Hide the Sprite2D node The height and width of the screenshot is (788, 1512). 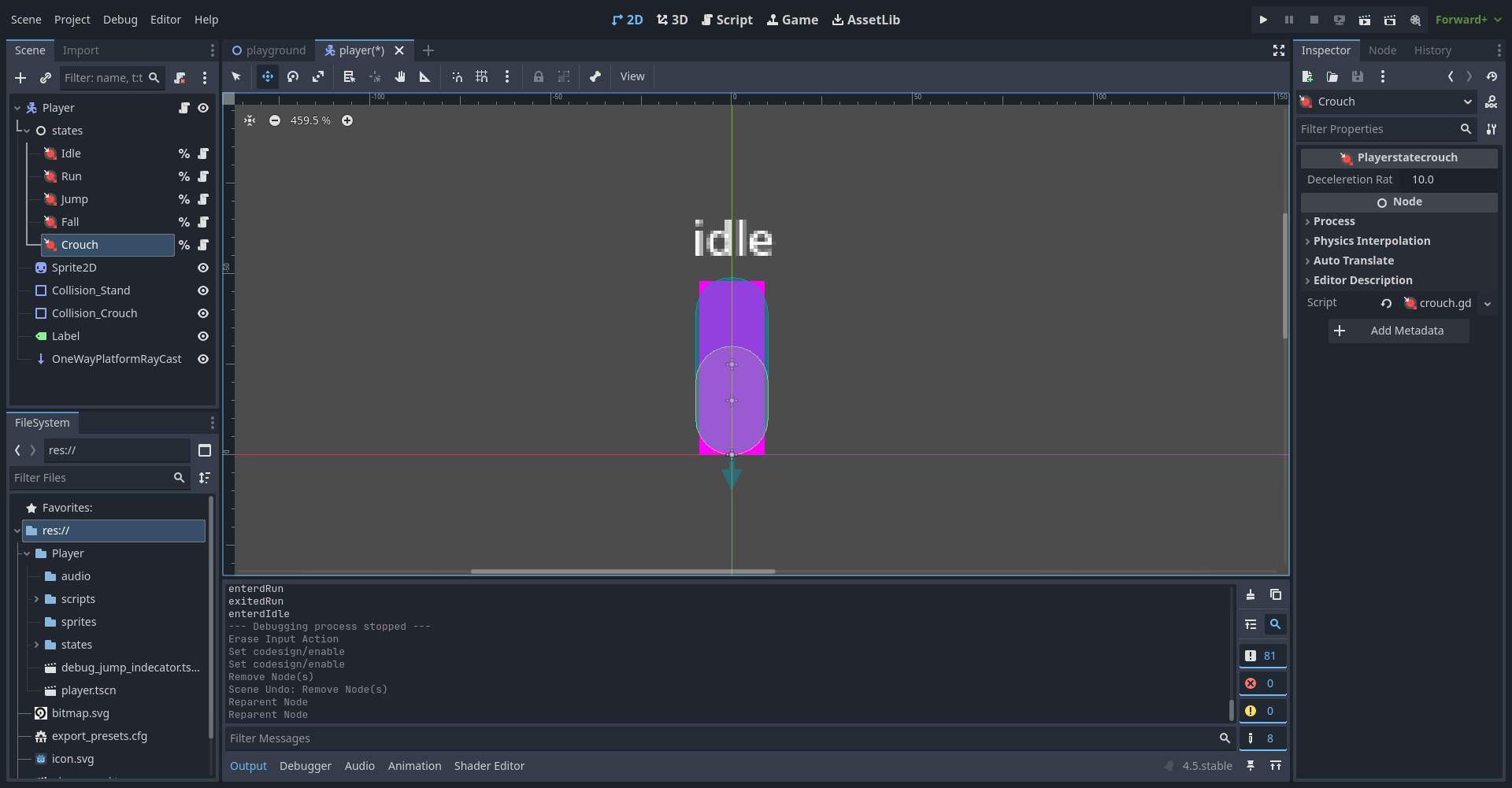[x=203, y=268]
